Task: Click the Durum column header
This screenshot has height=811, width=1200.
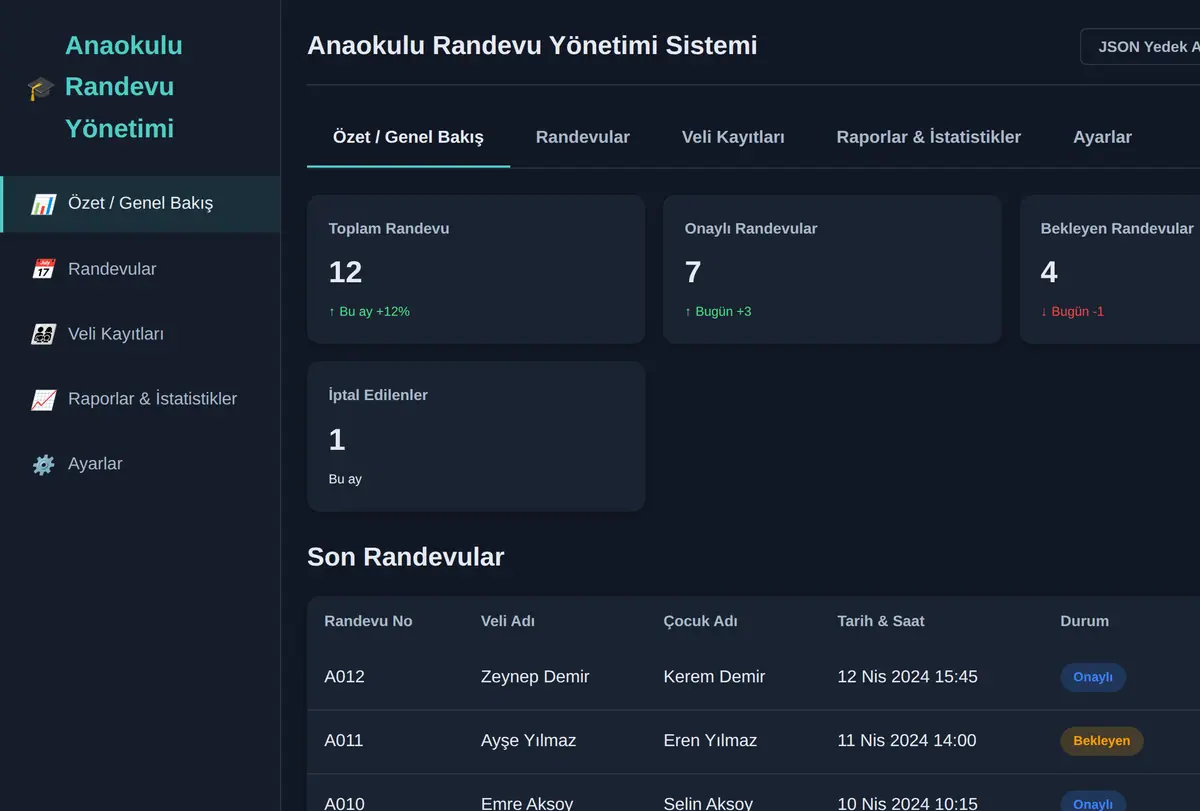Action: [x=1085, y=621]
